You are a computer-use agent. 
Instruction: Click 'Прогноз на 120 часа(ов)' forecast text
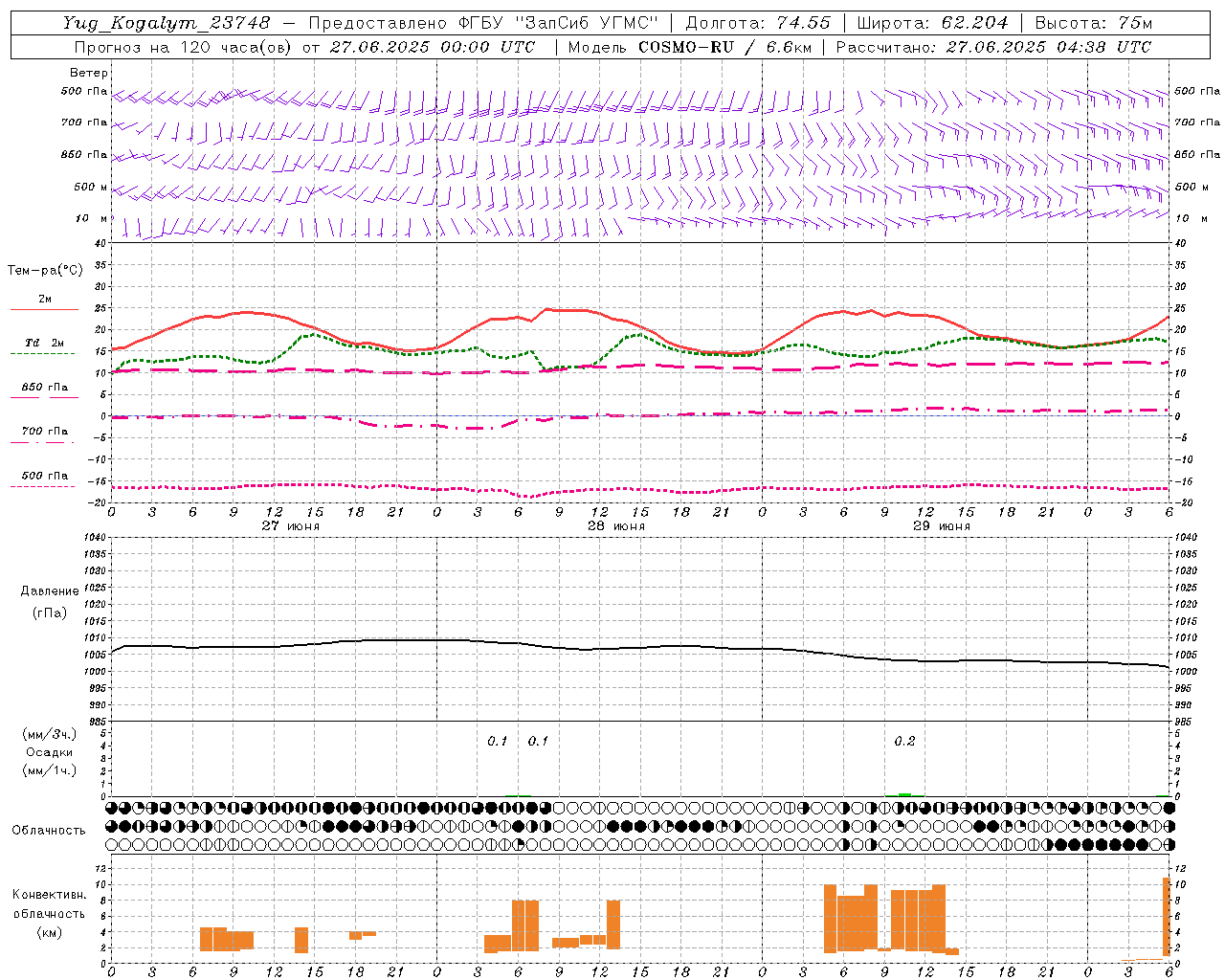tap(182, 47)
